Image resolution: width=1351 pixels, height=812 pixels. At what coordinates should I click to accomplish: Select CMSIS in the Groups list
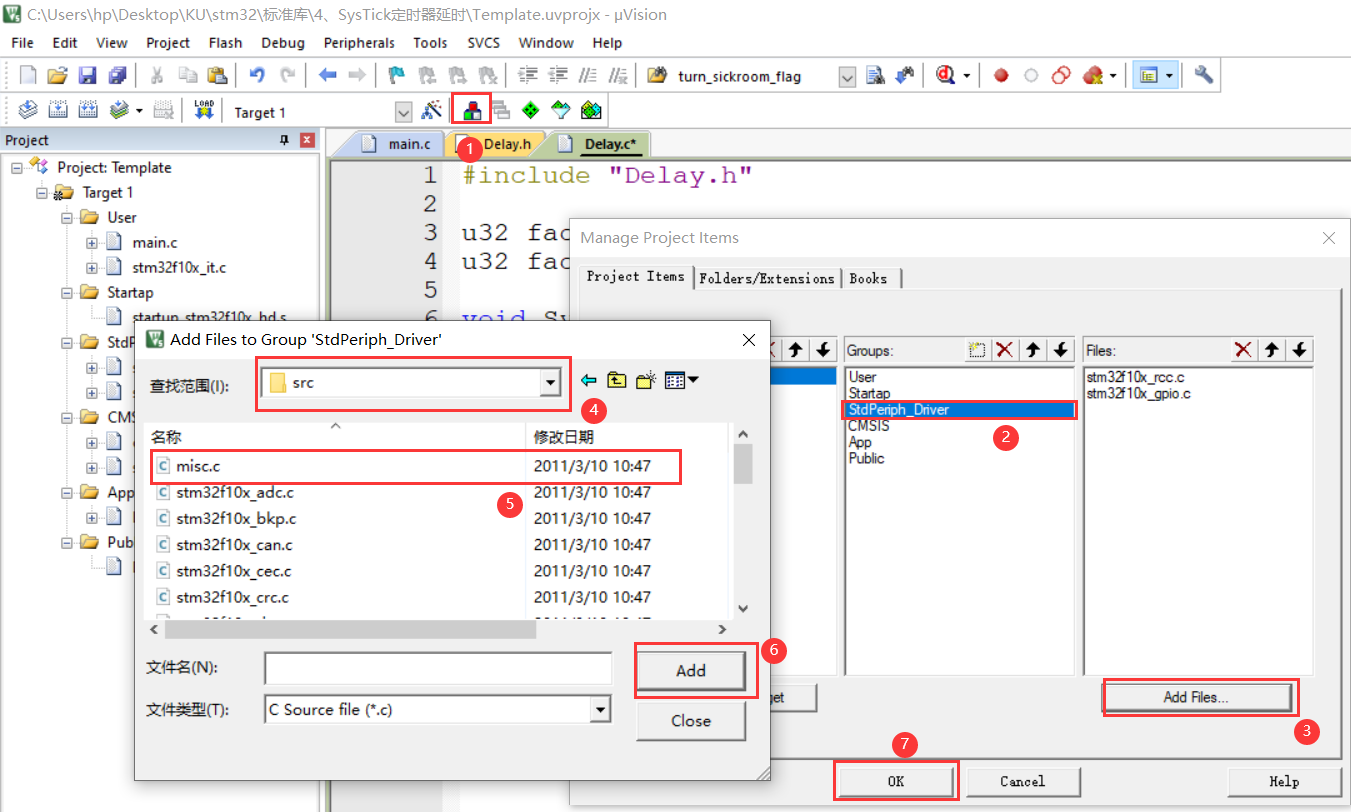click(x=868, y=426)
